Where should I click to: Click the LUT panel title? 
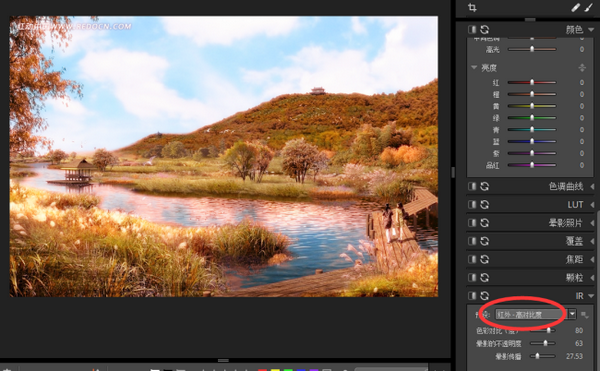[576, 205]
